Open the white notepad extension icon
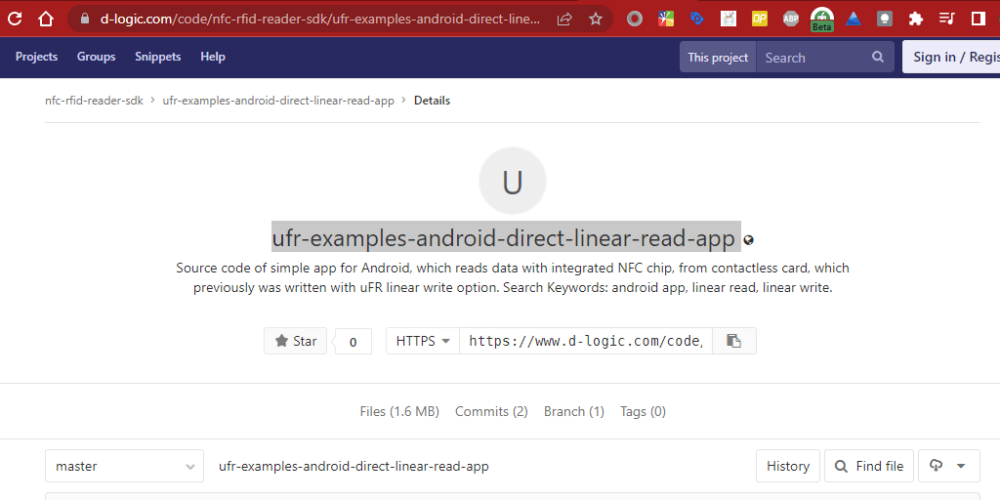The image size is (1000, 500). pos(728,19)
